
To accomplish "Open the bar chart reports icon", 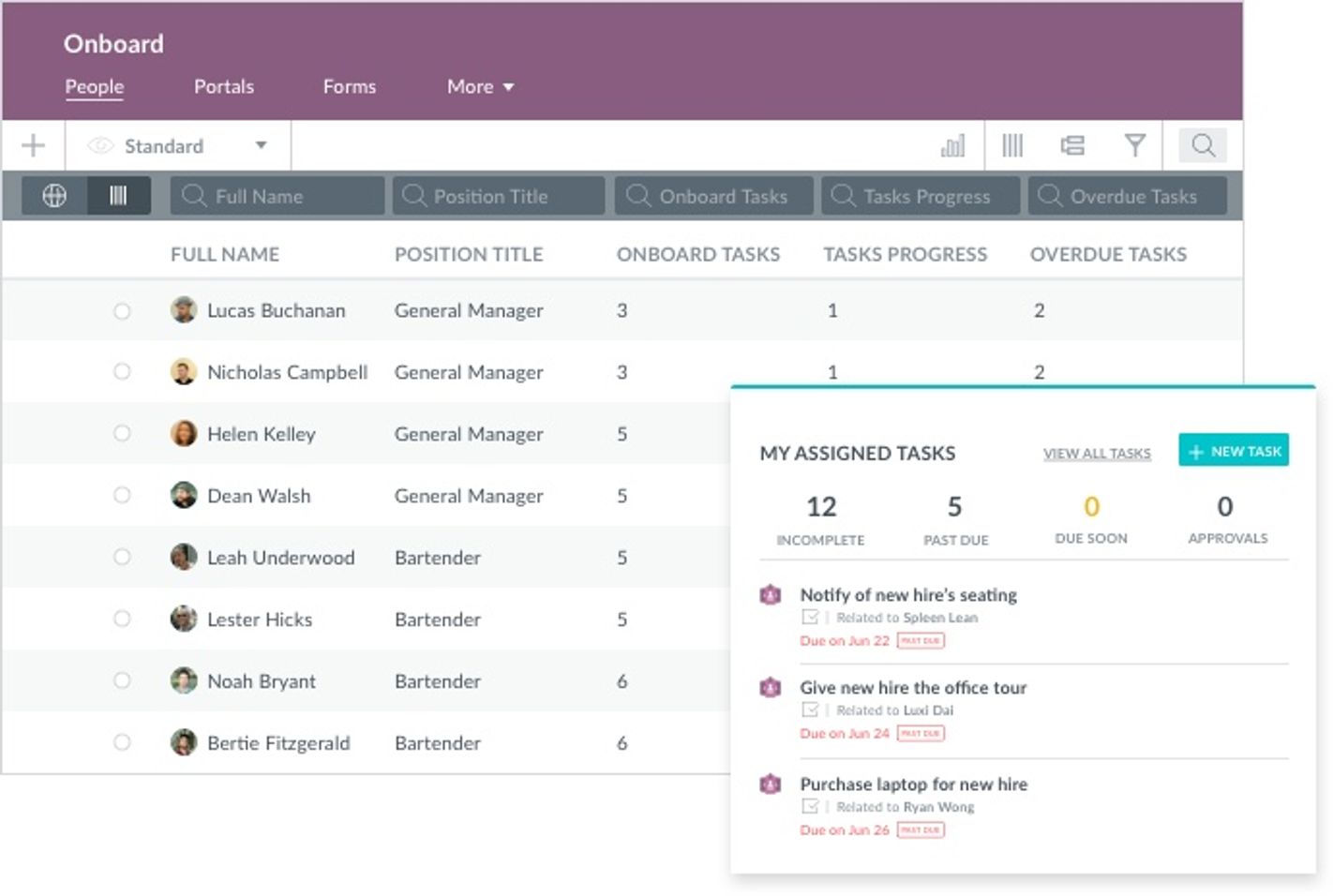I will click(x=952, y=145).
